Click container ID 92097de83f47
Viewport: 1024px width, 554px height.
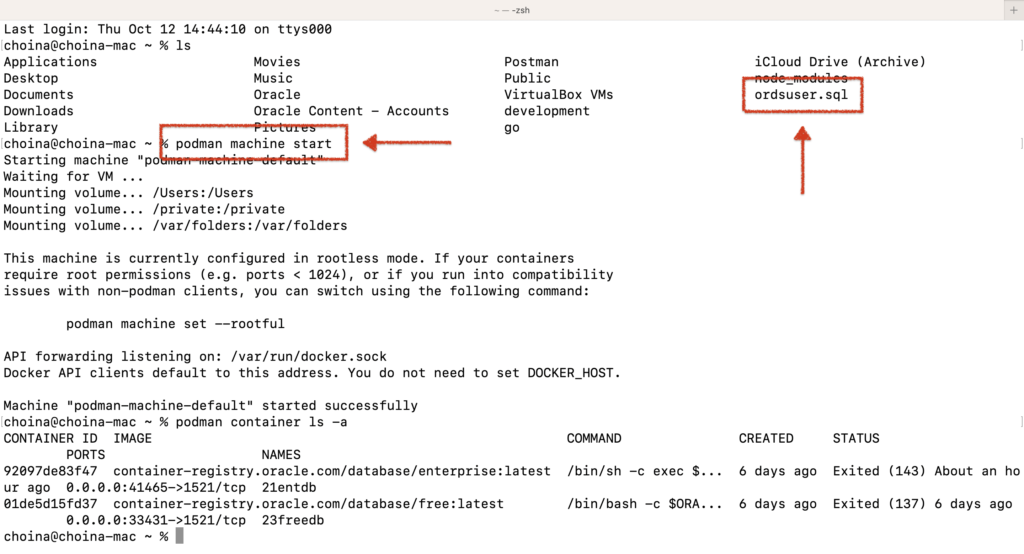click(50, 471)
